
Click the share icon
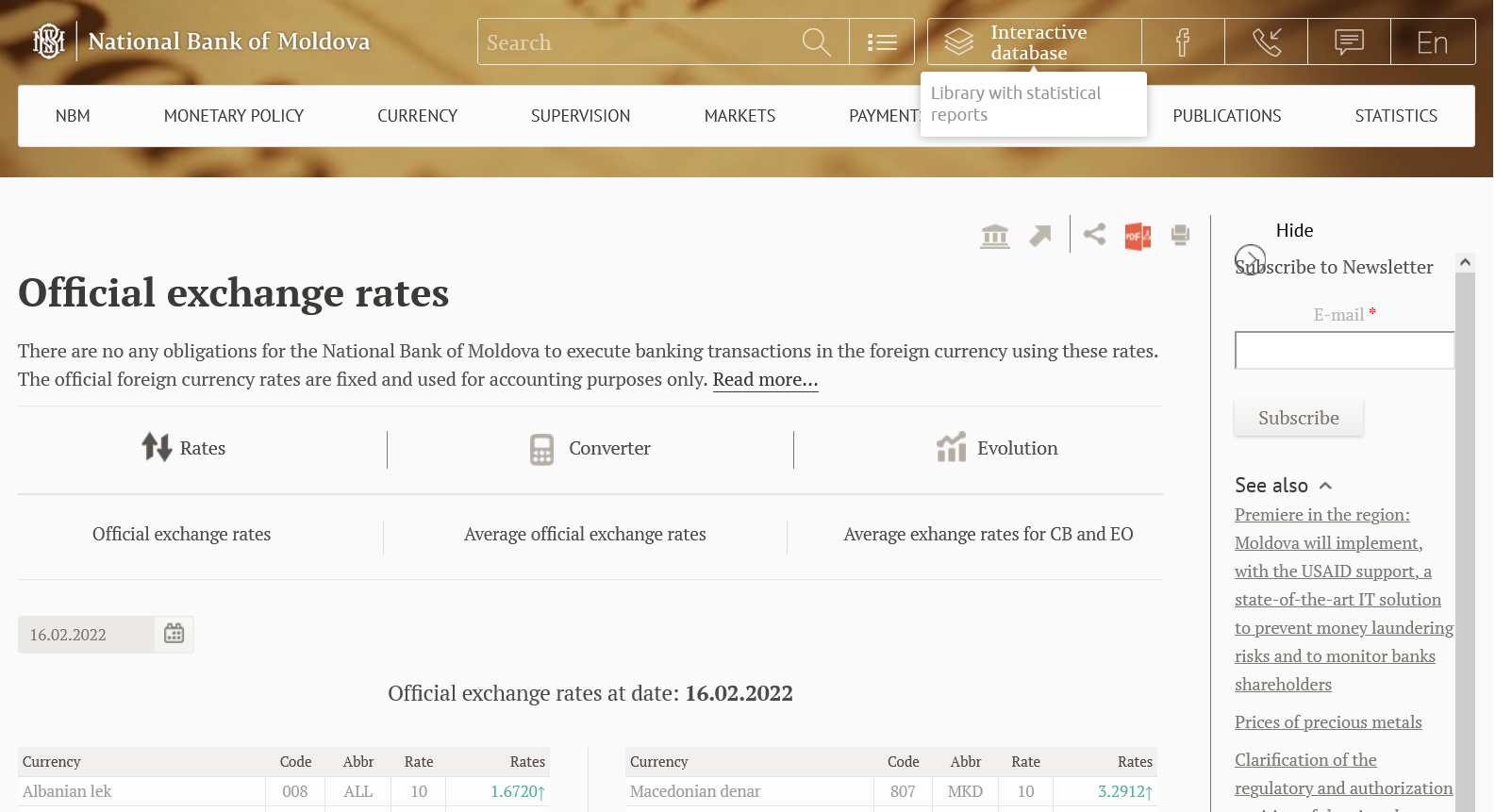(x=1094, y=234)
